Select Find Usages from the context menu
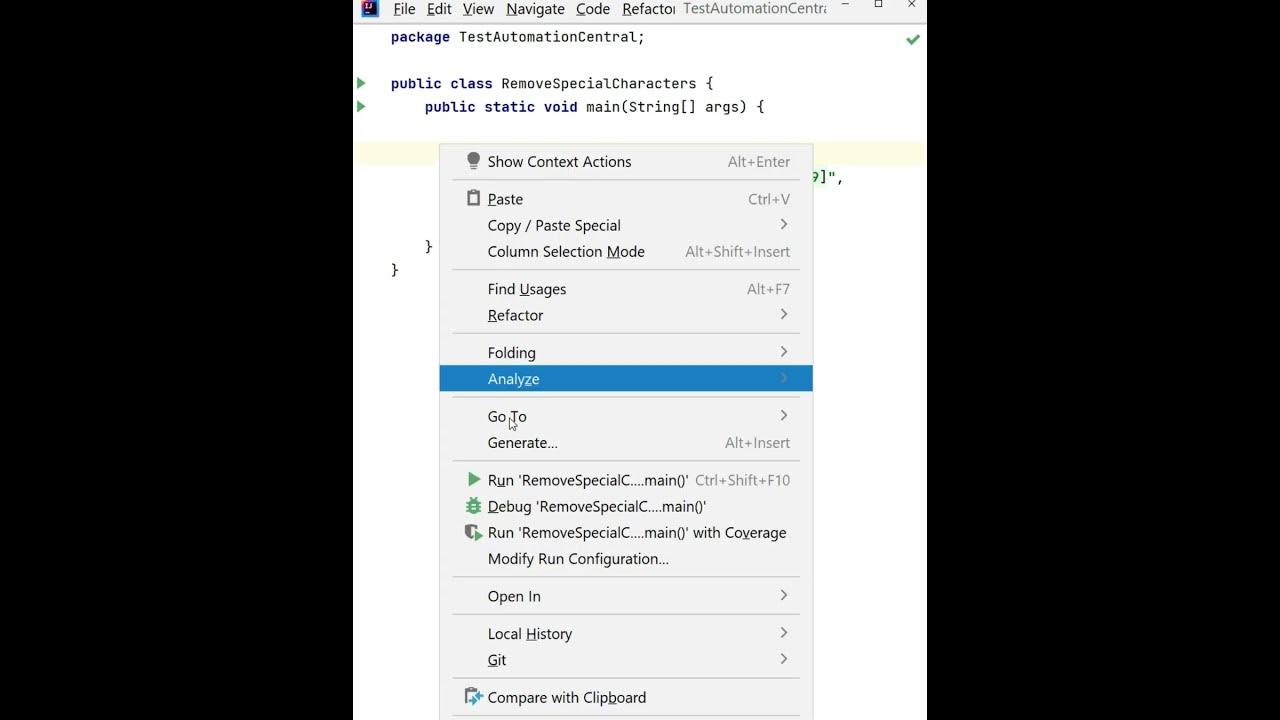Screen dimensions: 1280x720 [x=527, y=289]
